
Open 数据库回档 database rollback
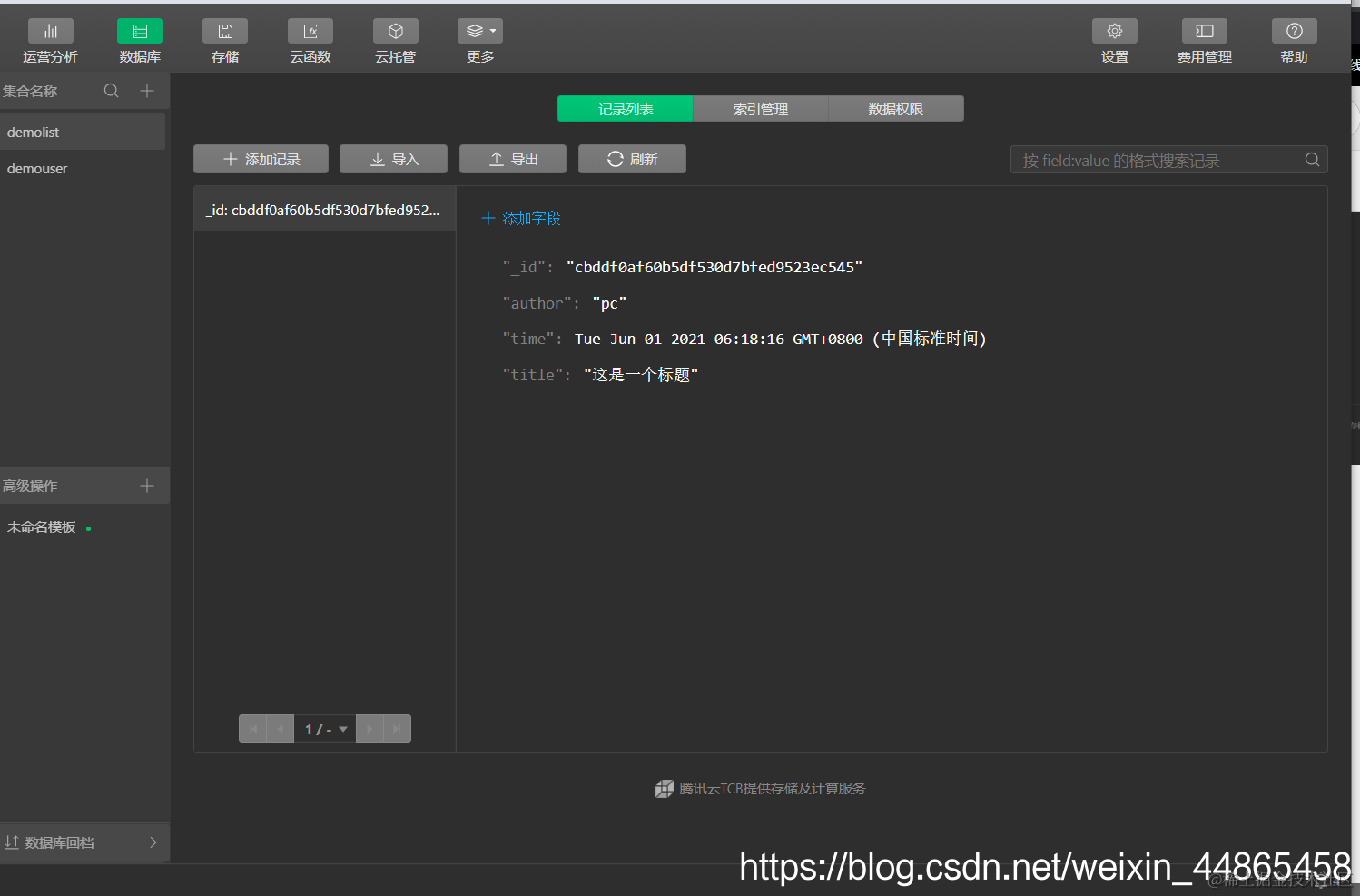tap(83, 842)
